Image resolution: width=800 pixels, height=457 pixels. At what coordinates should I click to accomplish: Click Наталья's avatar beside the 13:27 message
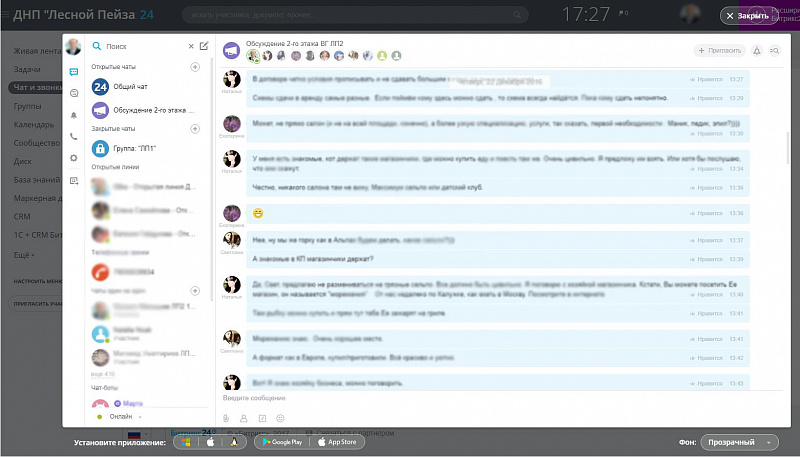tap(232, 79)
